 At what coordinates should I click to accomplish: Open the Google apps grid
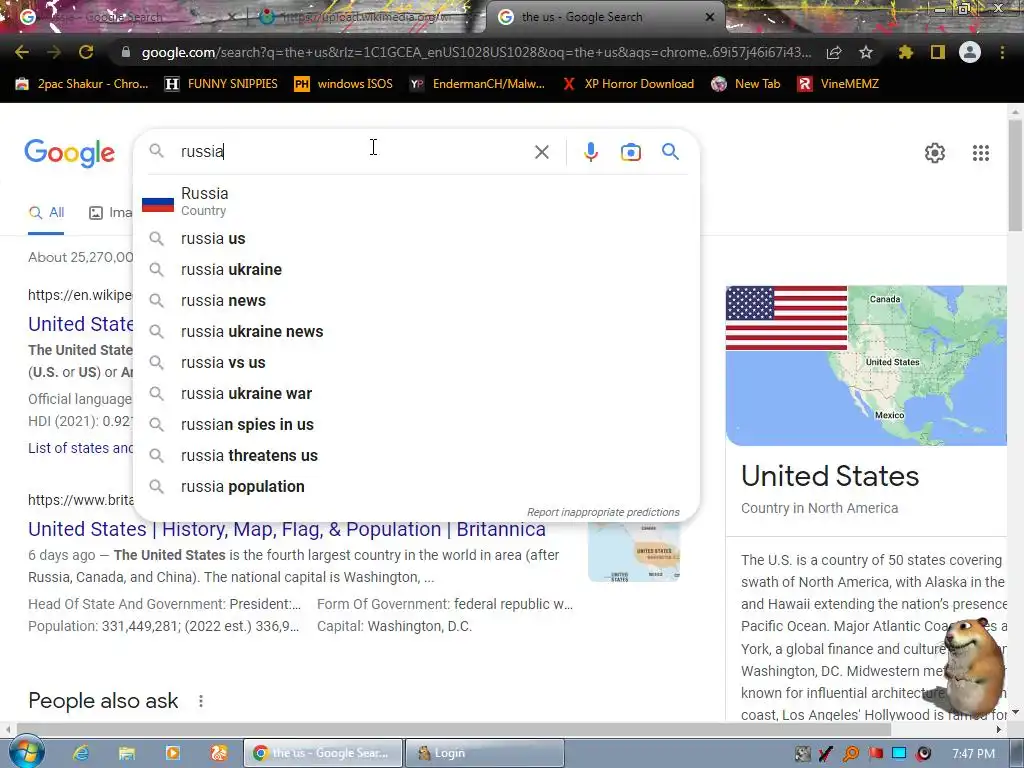coord(980,153)
